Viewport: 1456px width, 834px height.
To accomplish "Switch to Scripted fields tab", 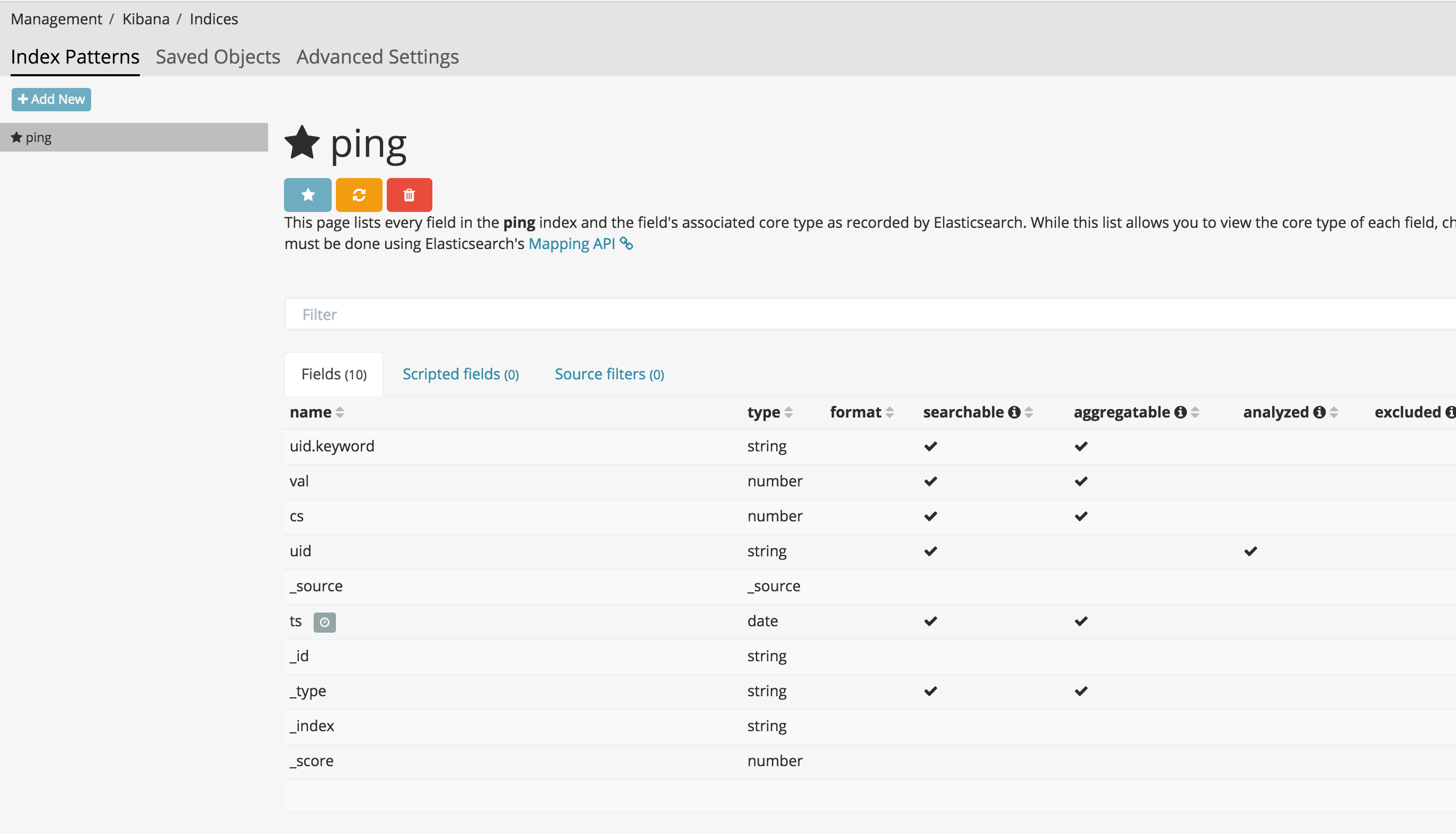I will point(460,374).
